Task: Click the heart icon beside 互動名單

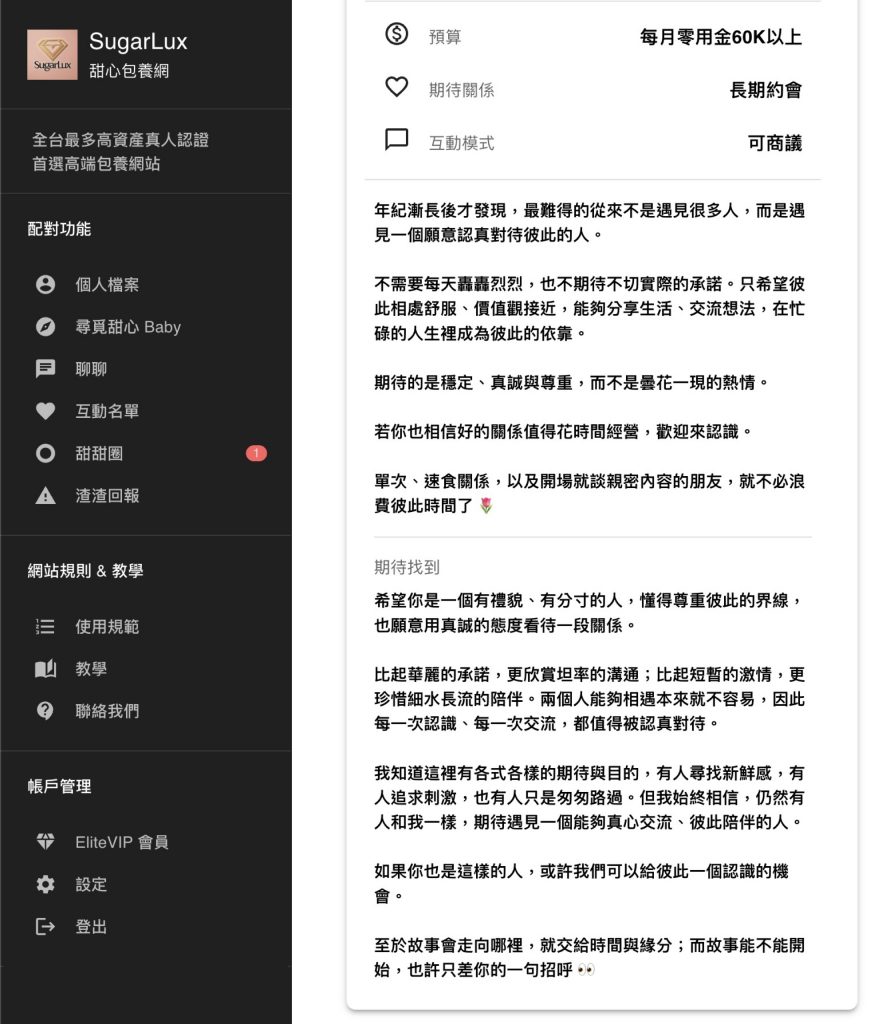Action: click(x=45, y=411)
